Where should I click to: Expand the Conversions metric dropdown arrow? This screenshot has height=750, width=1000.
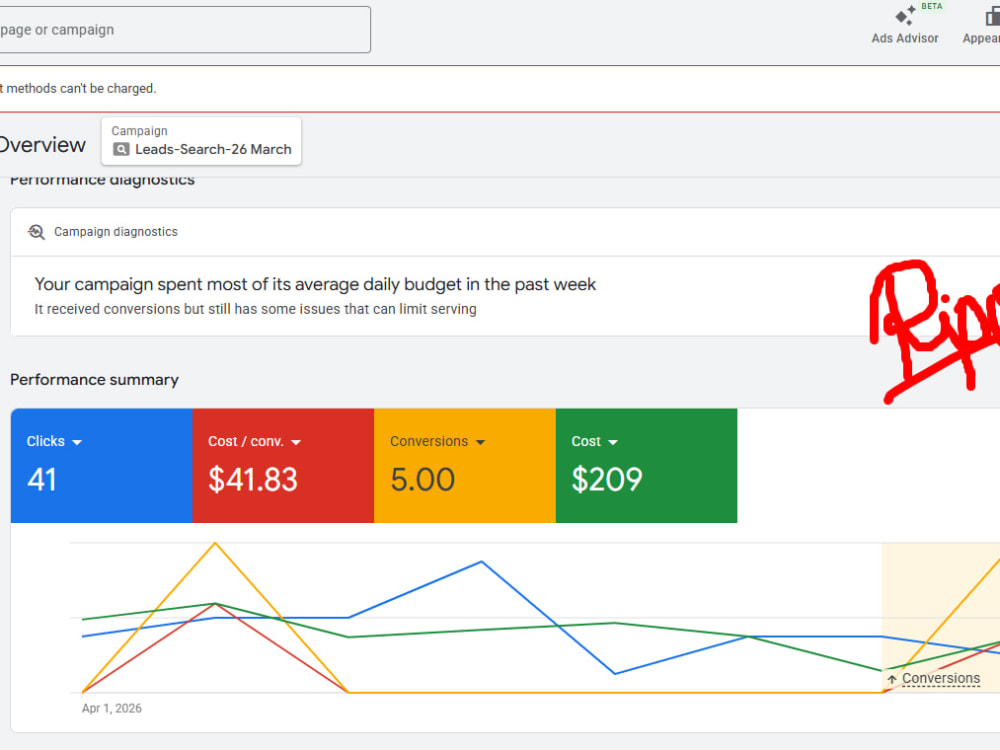tap(481, 442)
